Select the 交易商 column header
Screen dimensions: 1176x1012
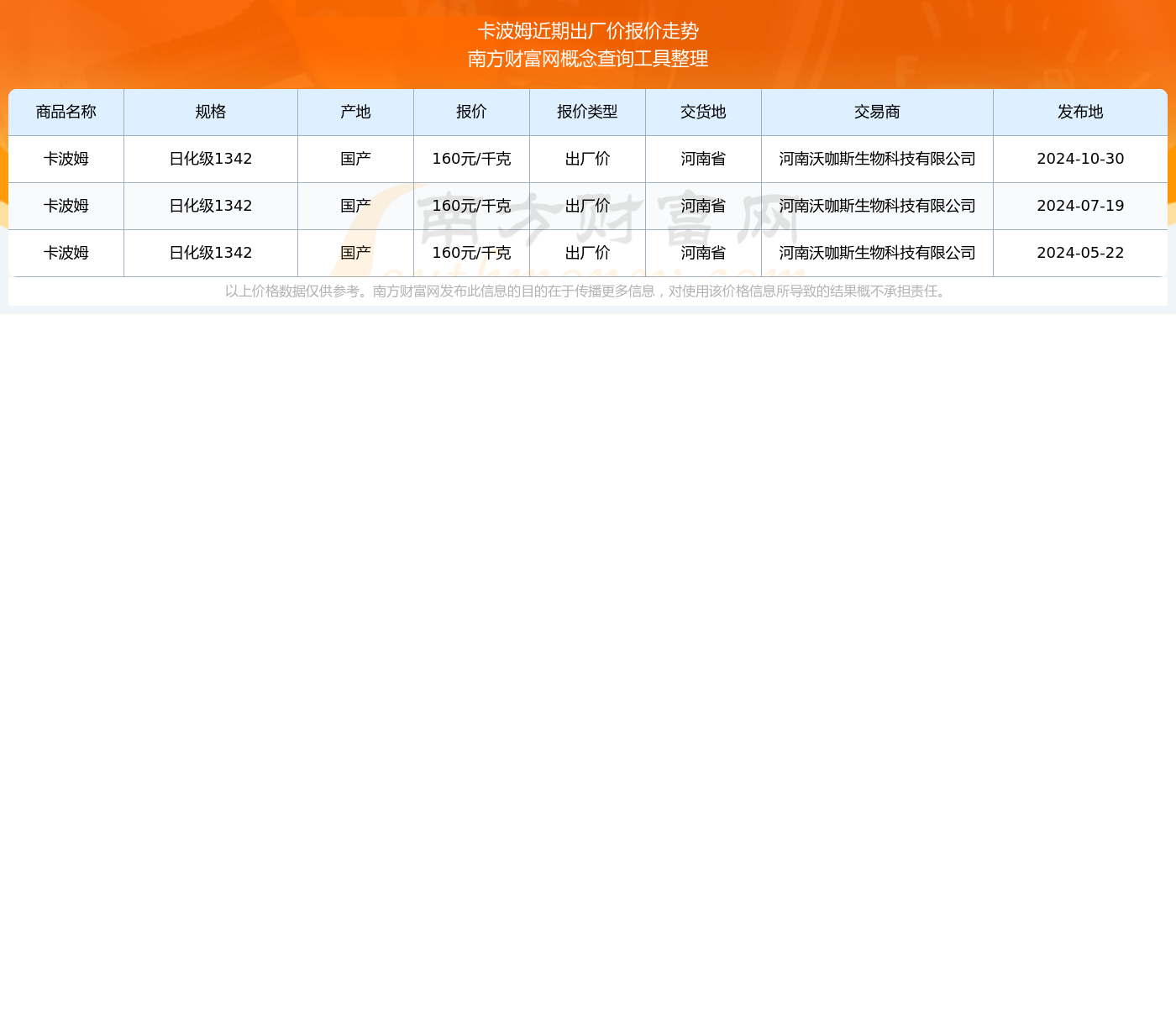point(877,112)
